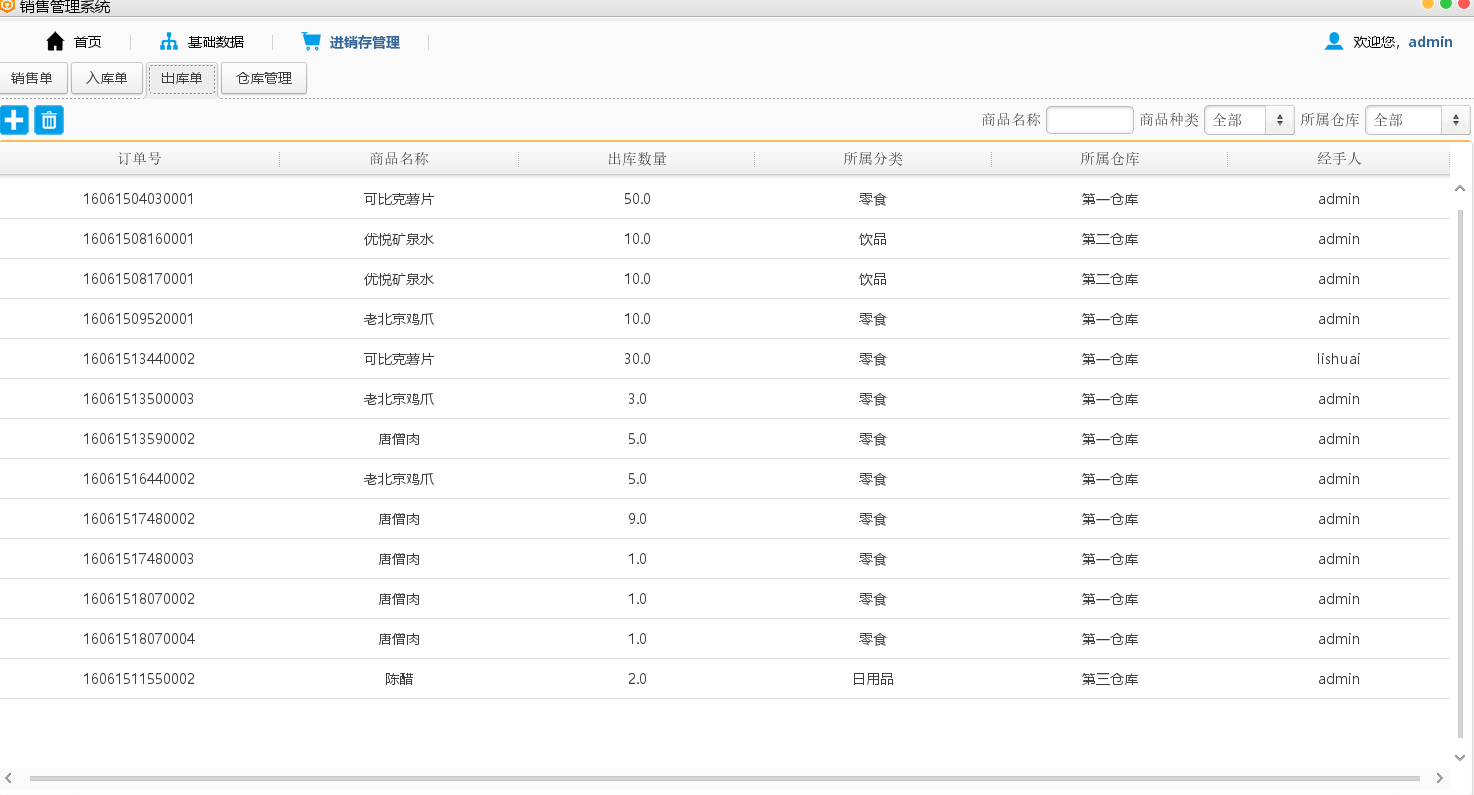This screenshot has width=1474, height=795.
Task: Sort by 所属分类 column header
Action: click(x=873, y=159)
